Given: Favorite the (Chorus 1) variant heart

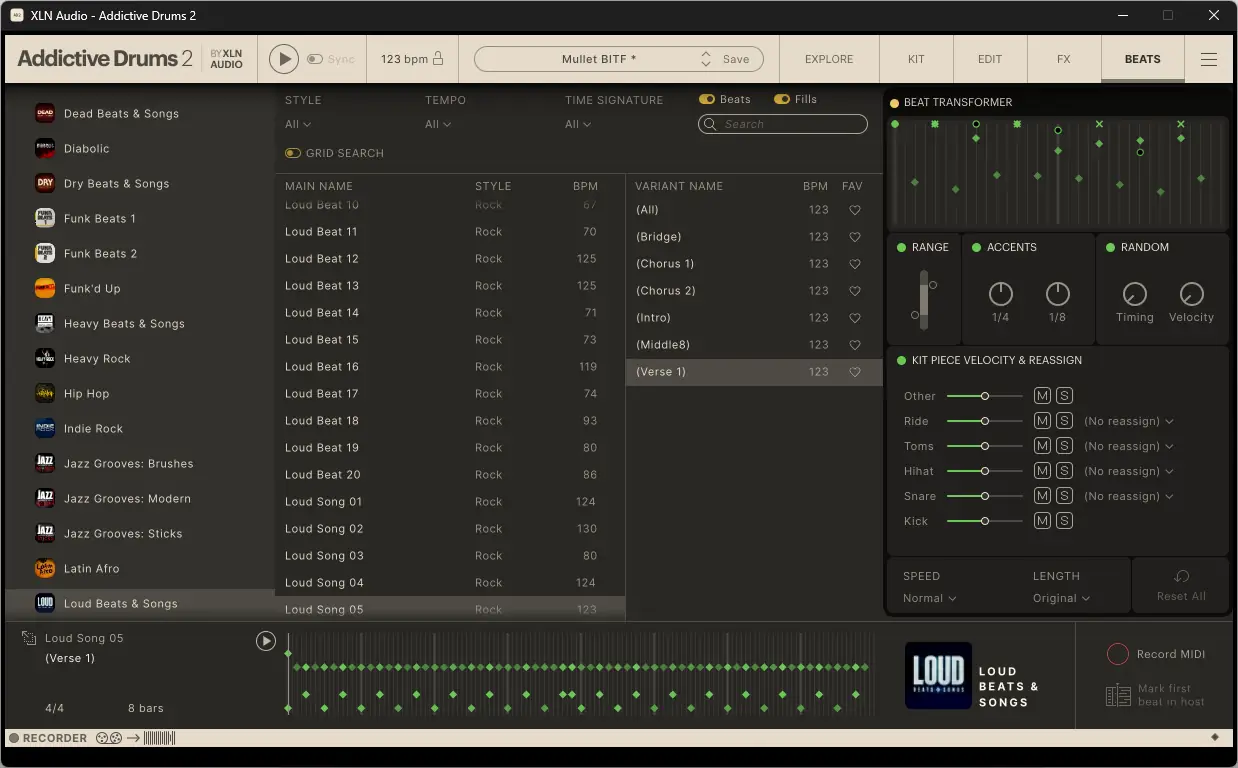Looking at the screenshot, I should coord(855,264).
